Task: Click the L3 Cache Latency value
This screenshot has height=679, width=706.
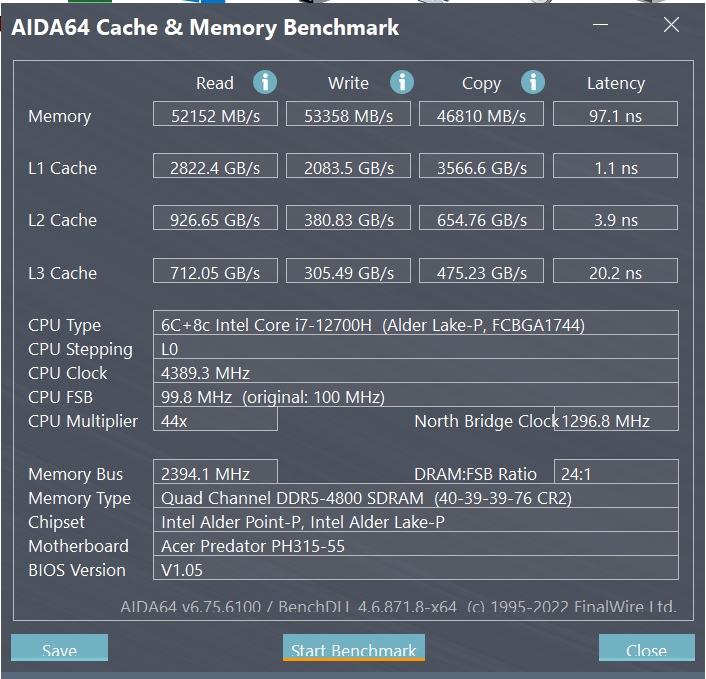Action: [615, 271]
